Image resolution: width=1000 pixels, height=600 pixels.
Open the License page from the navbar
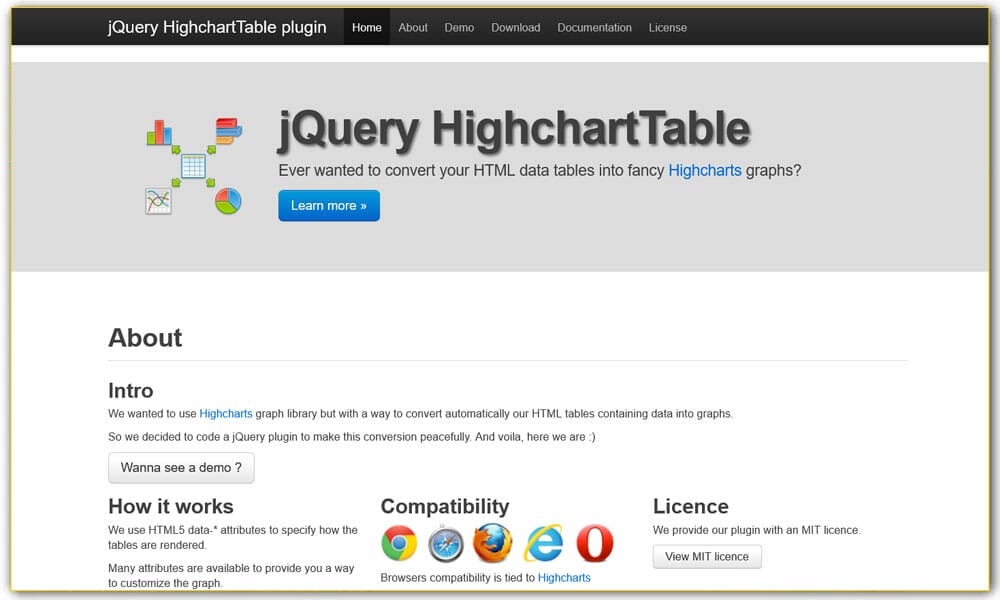(667, 27)
